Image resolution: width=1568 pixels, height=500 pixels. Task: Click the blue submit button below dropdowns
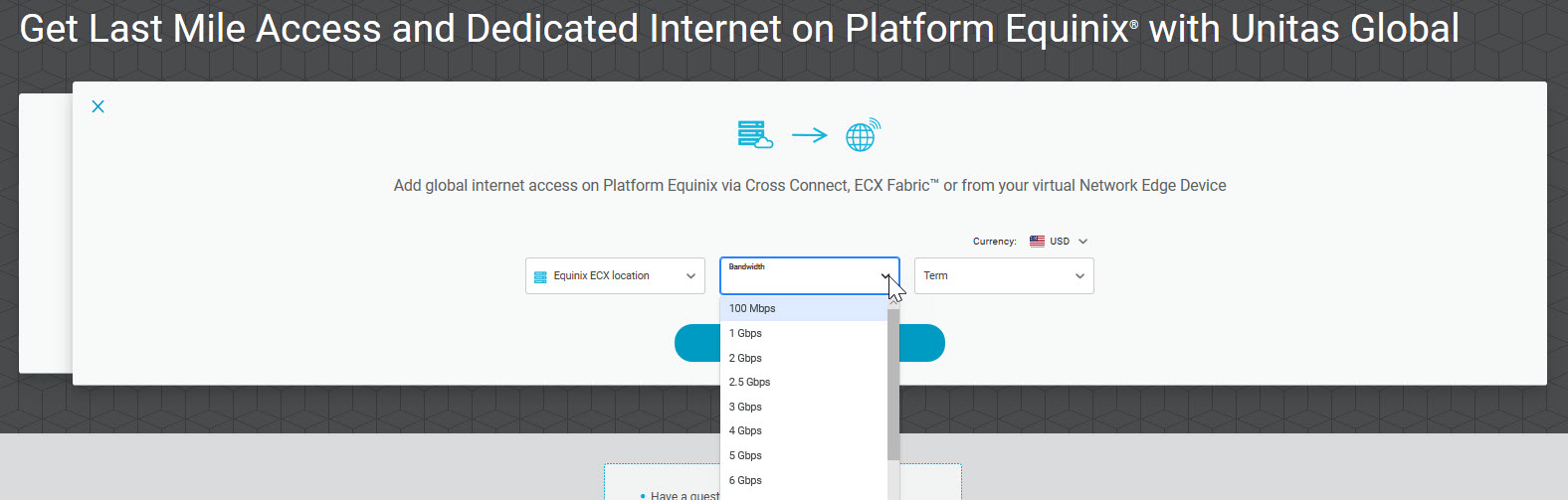pyautogui.click(x=810, y=343)
